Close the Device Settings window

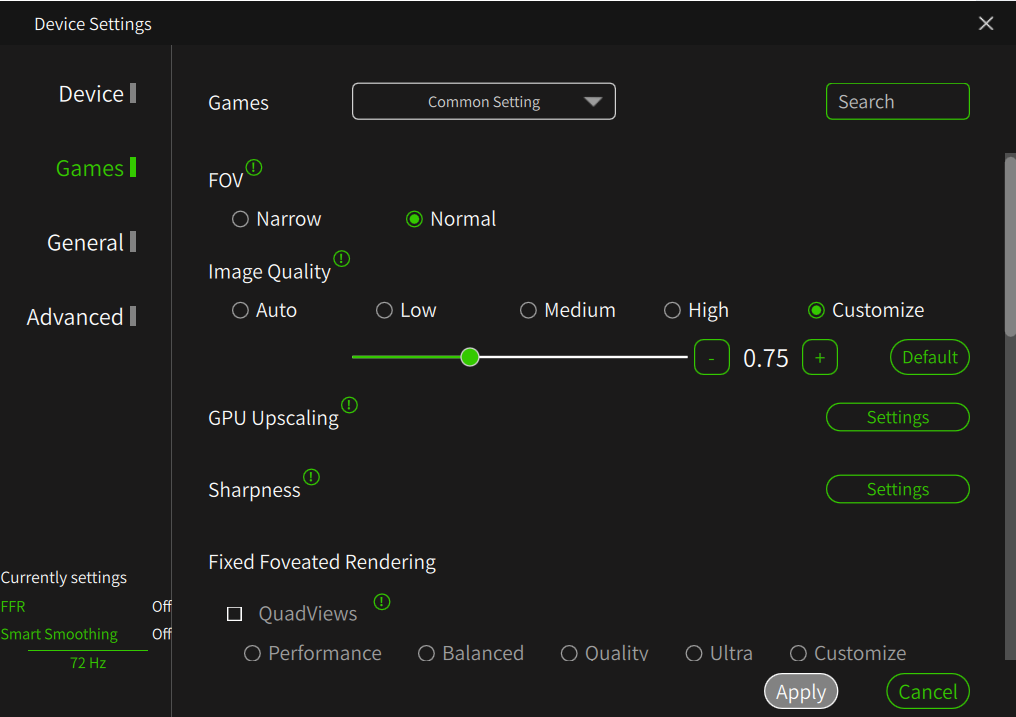coord(986,23)
